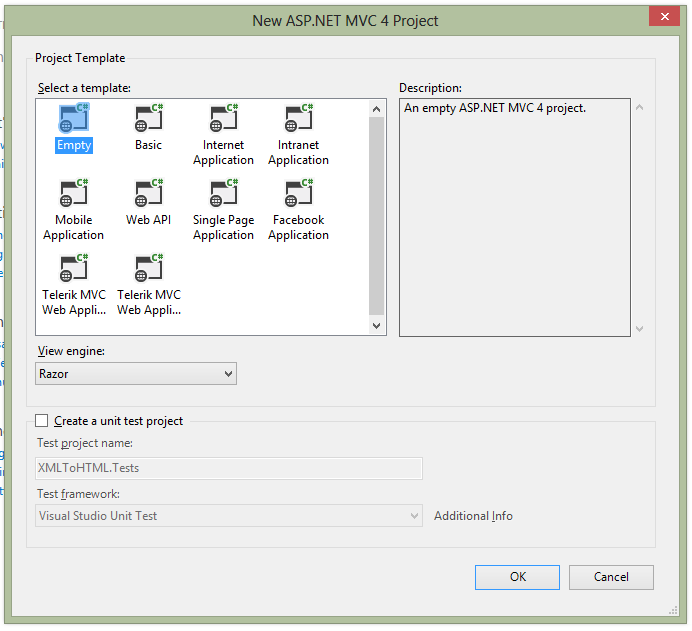Viewport: 692px width, 631px height.
Task: Open the View engine Razor dropdown
Action: [136, 374]
